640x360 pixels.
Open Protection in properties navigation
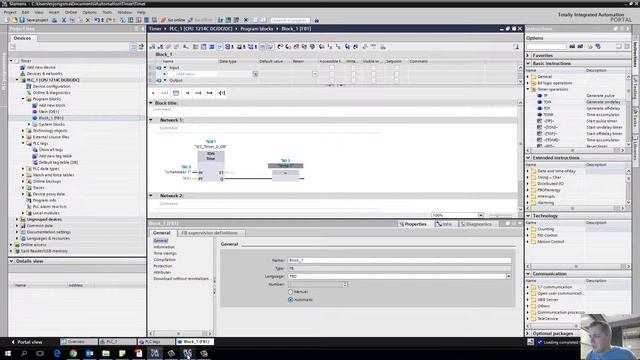coord(162,266)
